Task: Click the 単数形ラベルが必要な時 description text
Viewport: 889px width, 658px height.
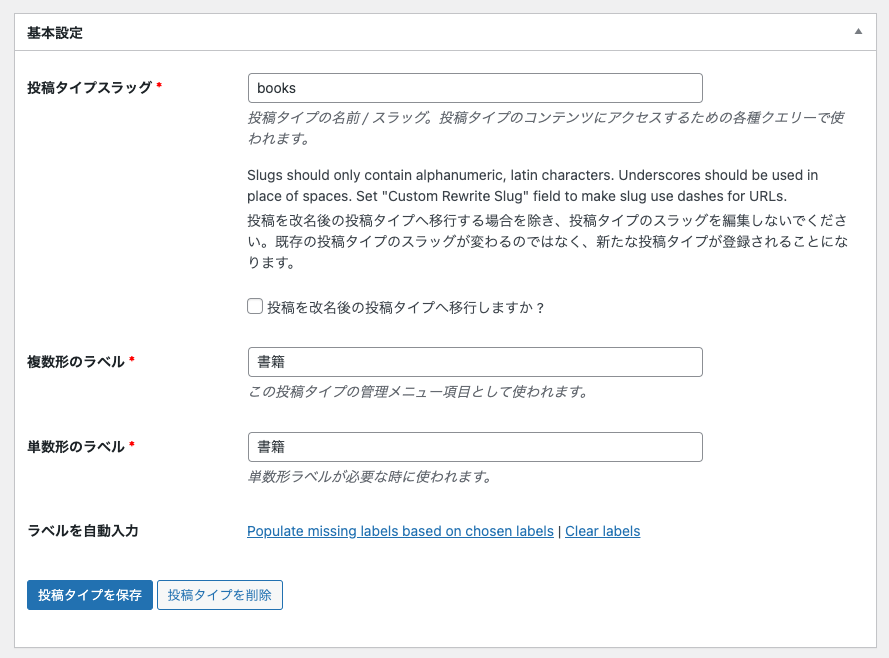Action: pos(370,477)
